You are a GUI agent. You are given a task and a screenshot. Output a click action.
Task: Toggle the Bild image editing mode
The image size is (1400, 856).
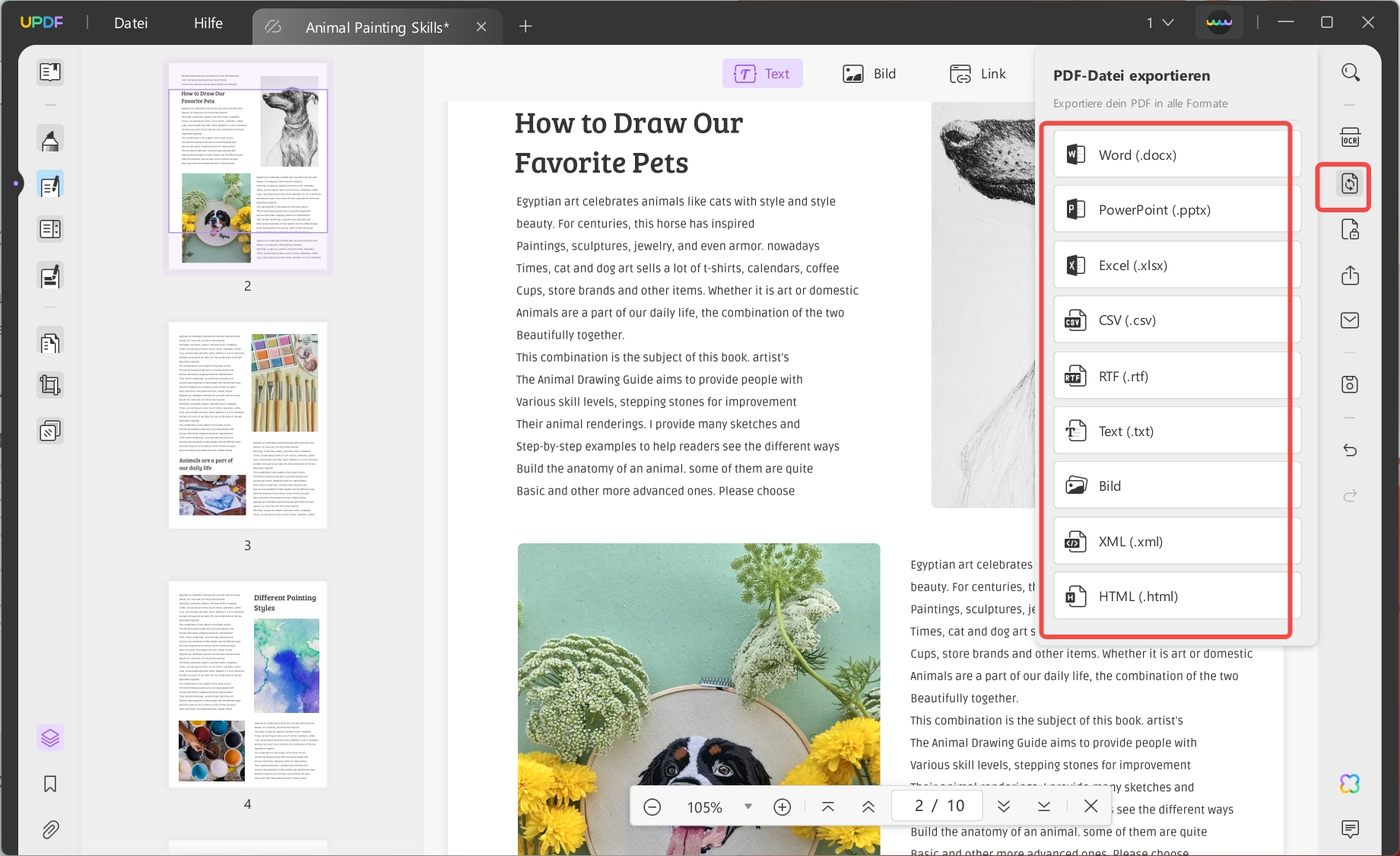[x=869, y=74]
